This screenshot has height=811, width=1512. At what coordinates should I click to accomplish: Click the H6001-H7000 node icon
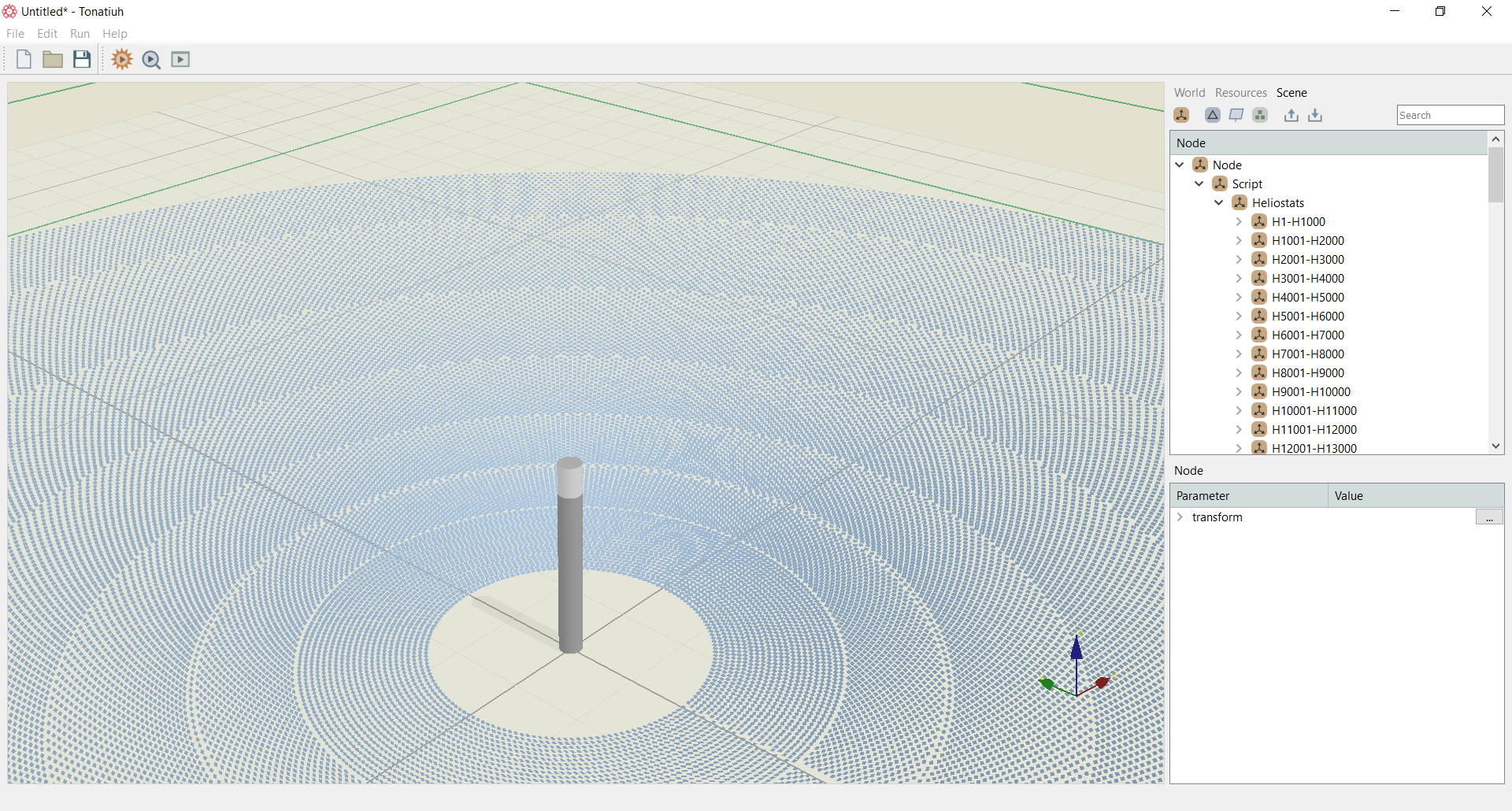coord(1259,335)
